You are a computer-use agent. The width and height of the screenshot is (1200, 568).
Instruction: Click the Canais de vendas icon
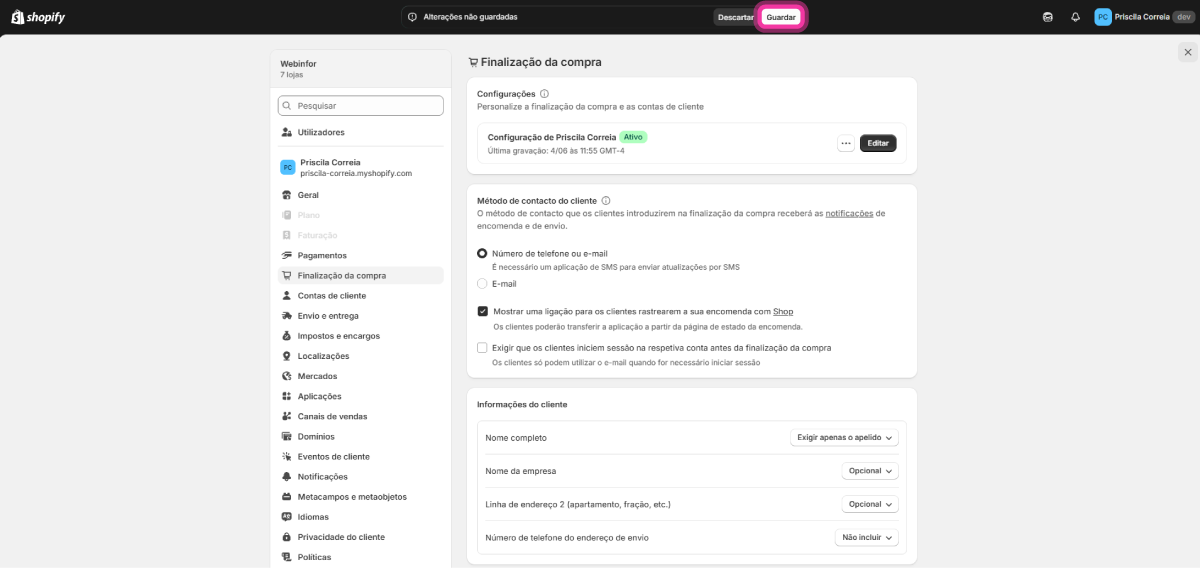[287, 416]
